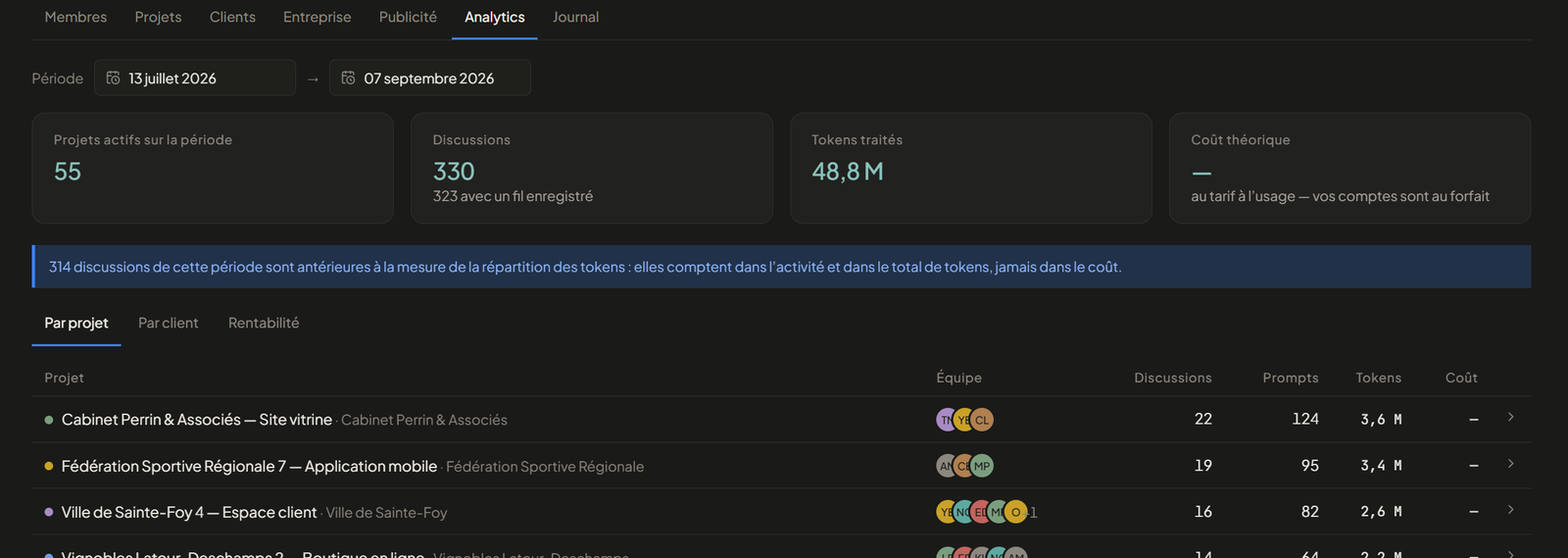Click the O avatar in the Ville de Sainte-Foy row

tap(1016, 512)
